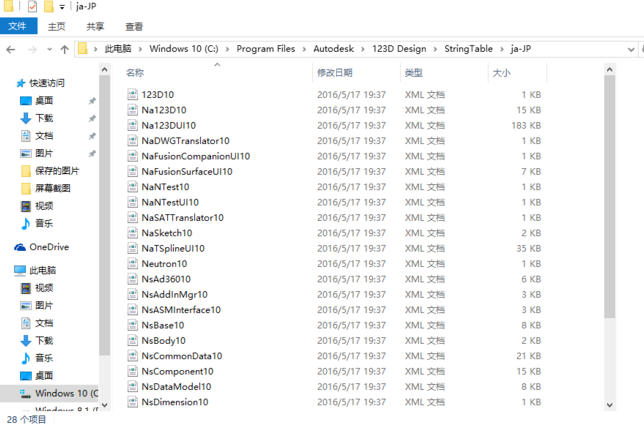Switch to the 主页 ribbon tab
The height and width of the screenshot is (426, 644).
(56, 27)
